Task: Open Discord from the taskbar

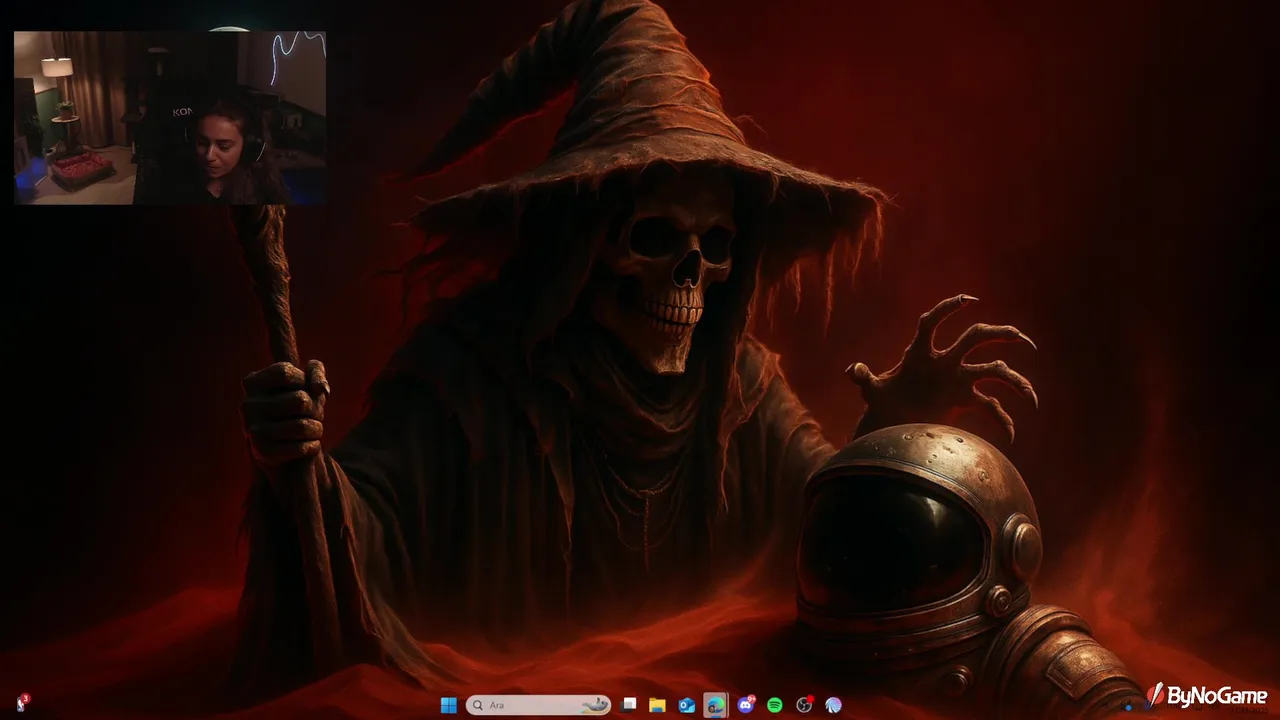Action: pyautogui.click(x=745, y=705)
